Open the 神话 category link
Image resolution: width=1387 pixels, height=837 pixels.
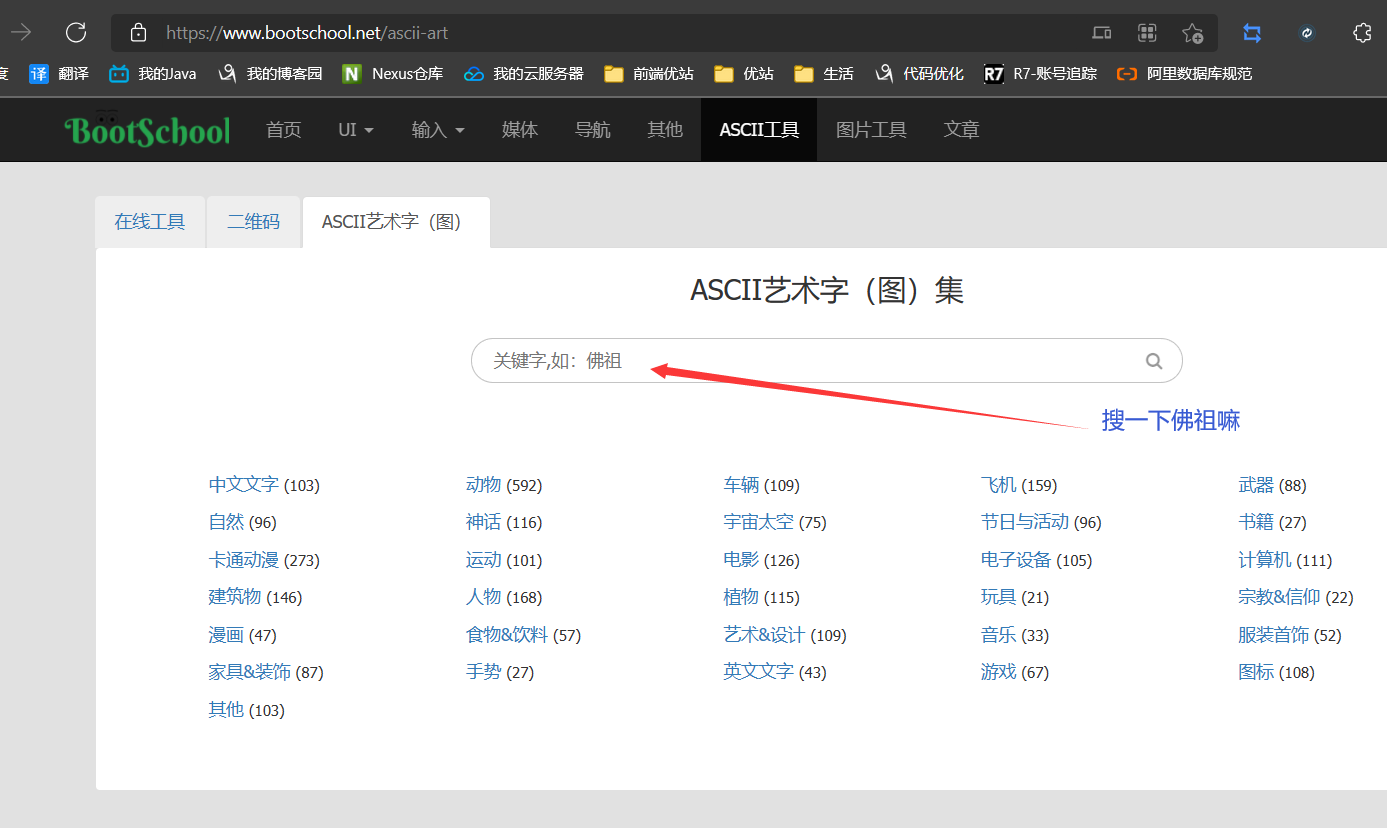pos(484,522)
